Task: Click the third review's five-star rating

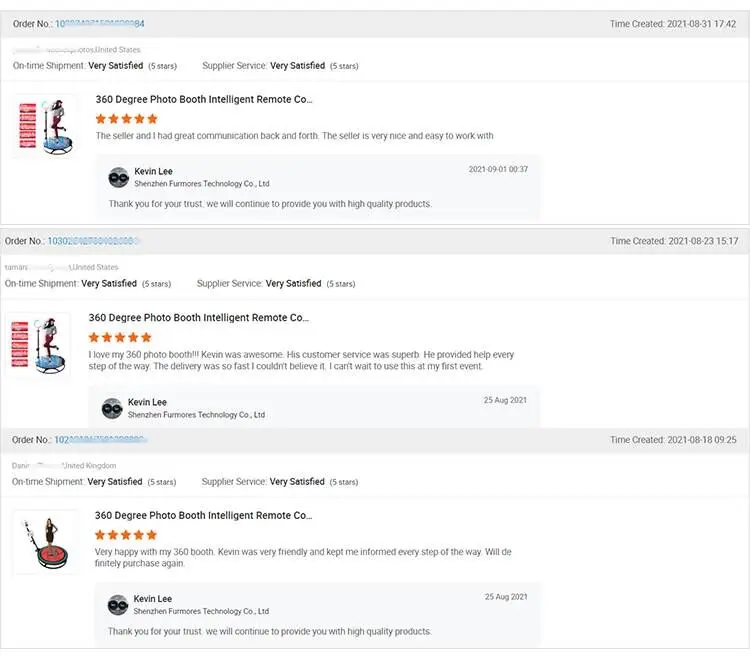Action: click(x=126, y=535)
